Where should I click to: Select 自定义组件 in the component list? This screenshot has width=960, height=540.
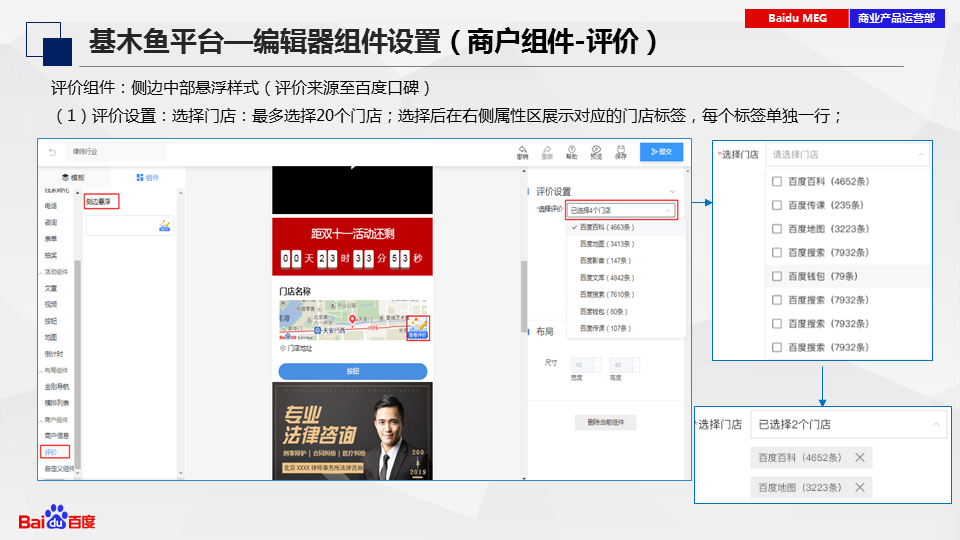tap(59, 468)
